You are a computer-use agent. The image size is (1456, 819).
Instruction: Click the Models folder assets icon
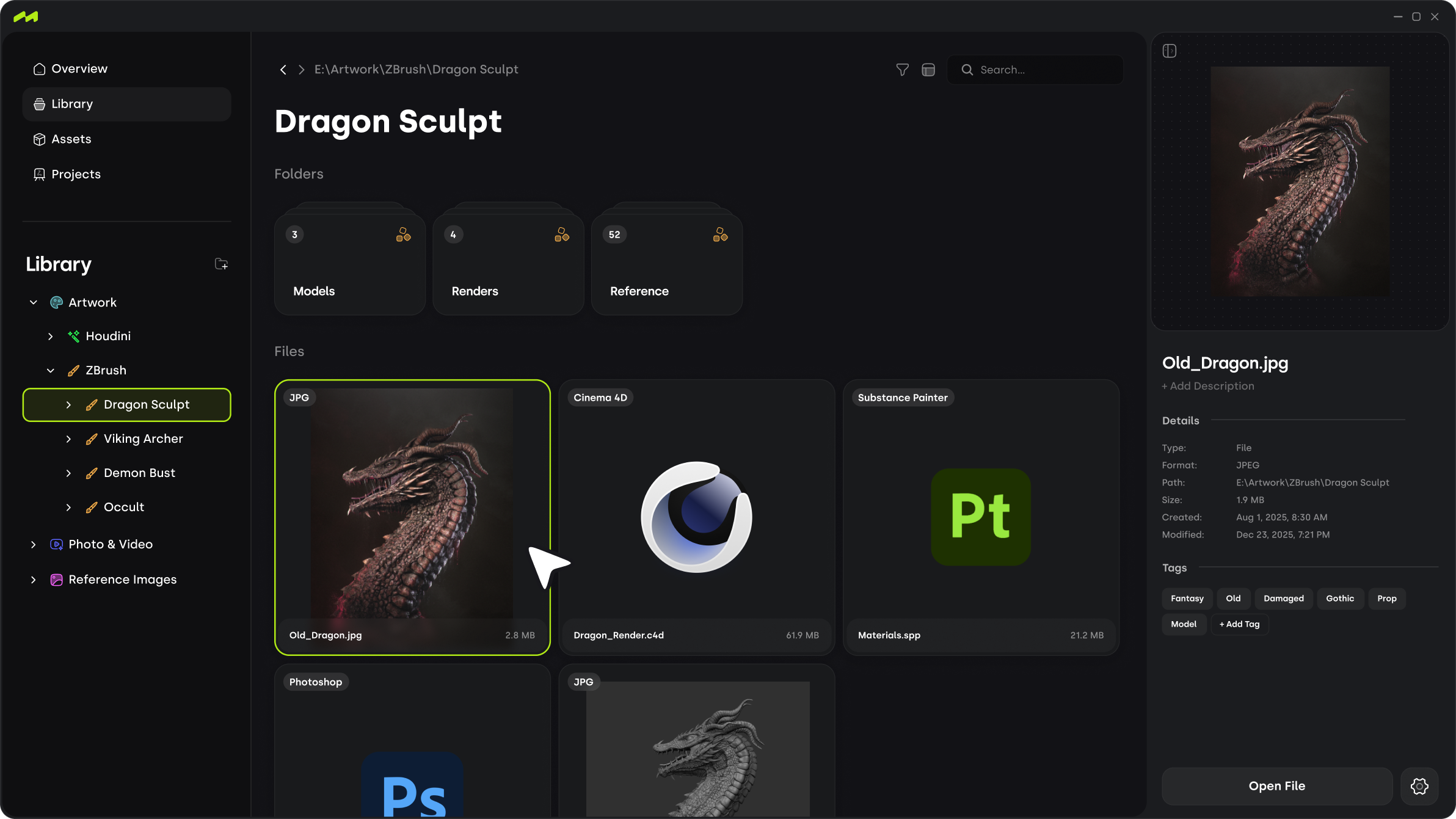pos(403,235)
